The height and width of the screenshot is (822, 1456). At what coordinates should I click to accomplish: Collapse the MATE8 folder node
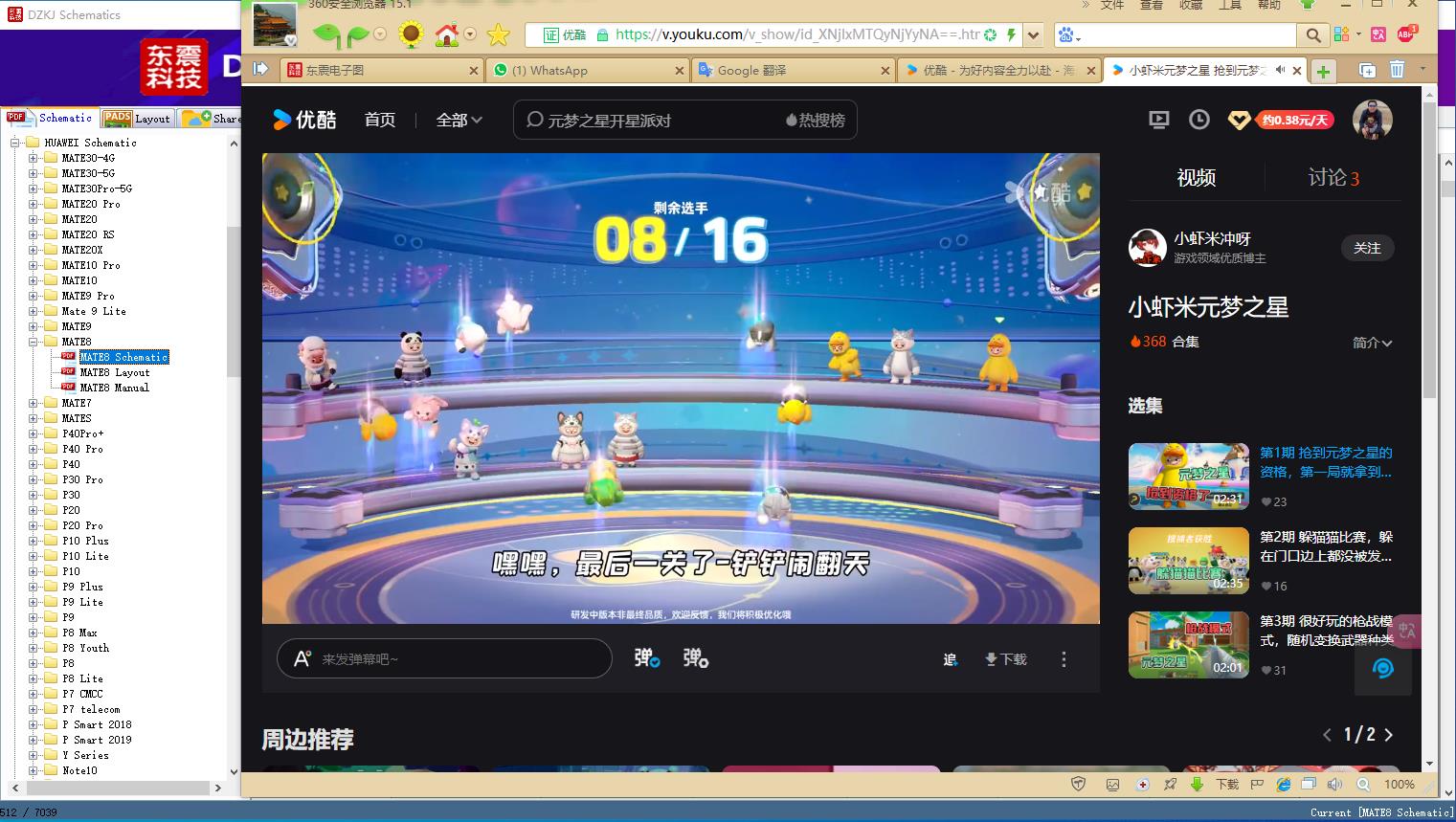34,342
